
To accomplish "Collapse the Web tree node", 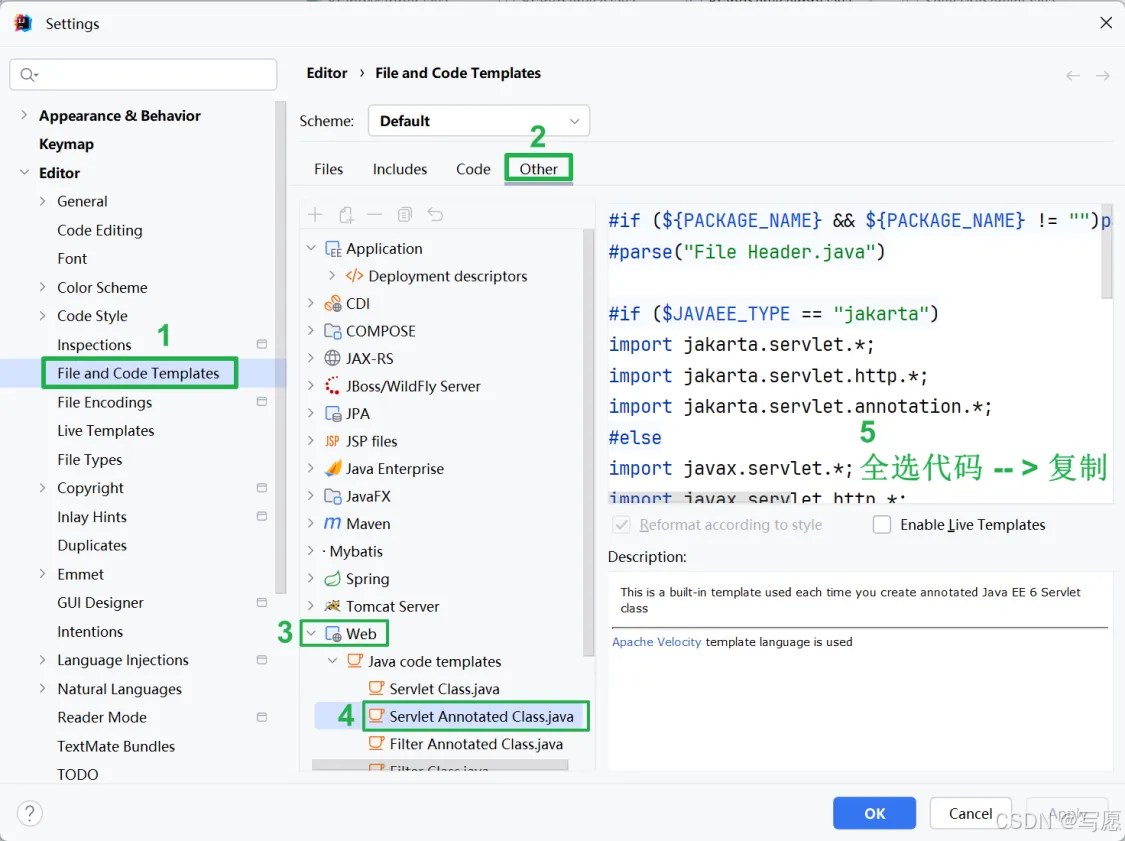I will coord(311,634).
